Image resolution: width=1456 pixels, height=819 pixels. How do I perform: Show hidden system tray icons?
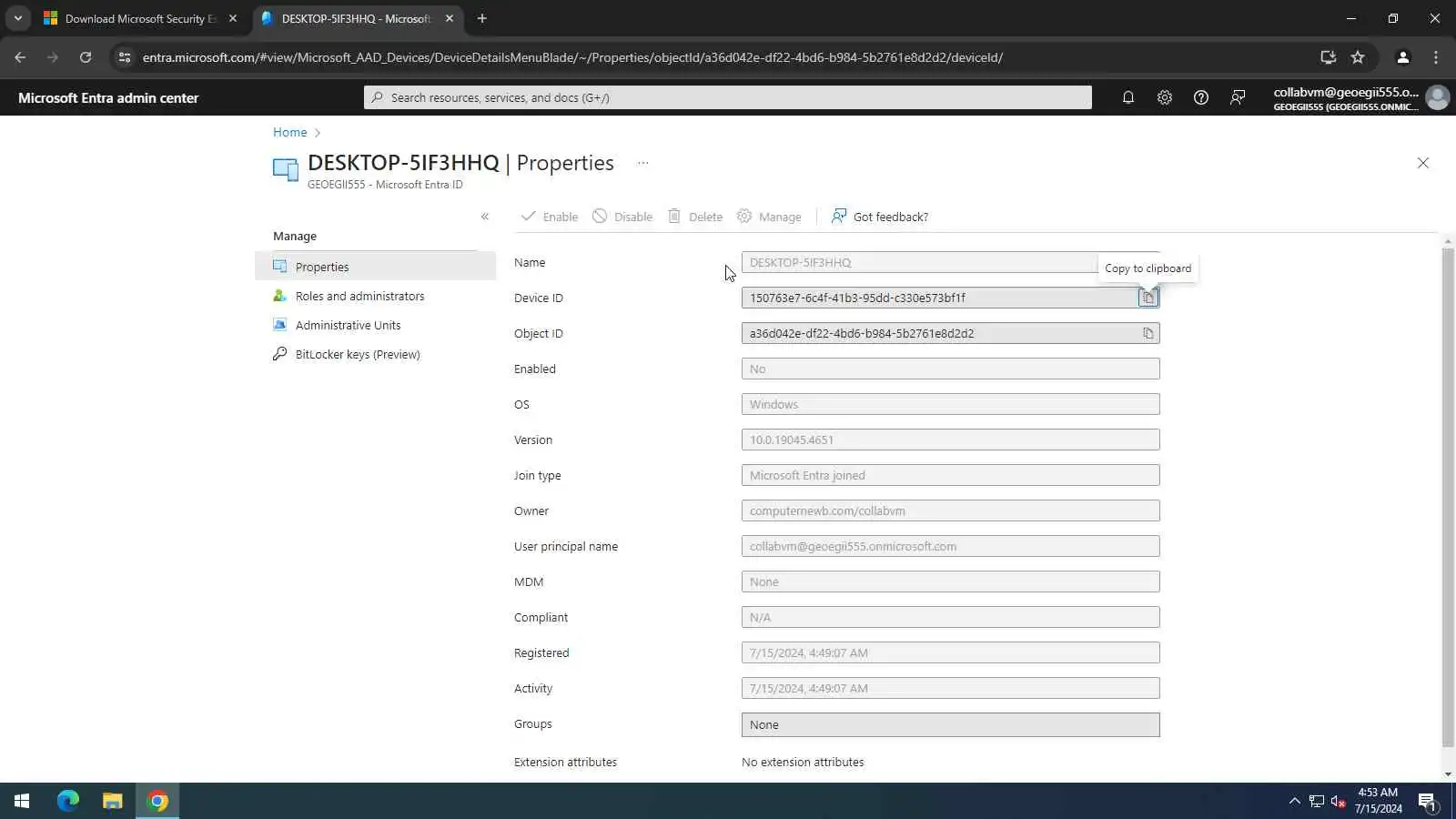(x=1294, y=801)
